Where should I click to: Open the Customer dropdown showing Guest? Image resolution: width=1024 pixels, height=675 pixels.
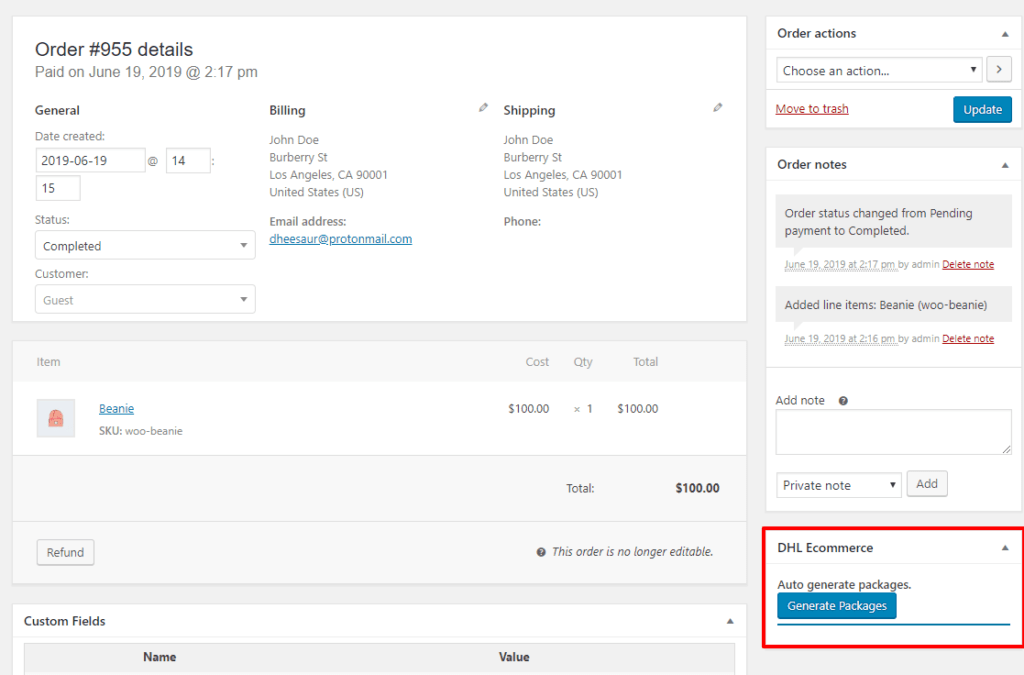click(x=145, y=298)
